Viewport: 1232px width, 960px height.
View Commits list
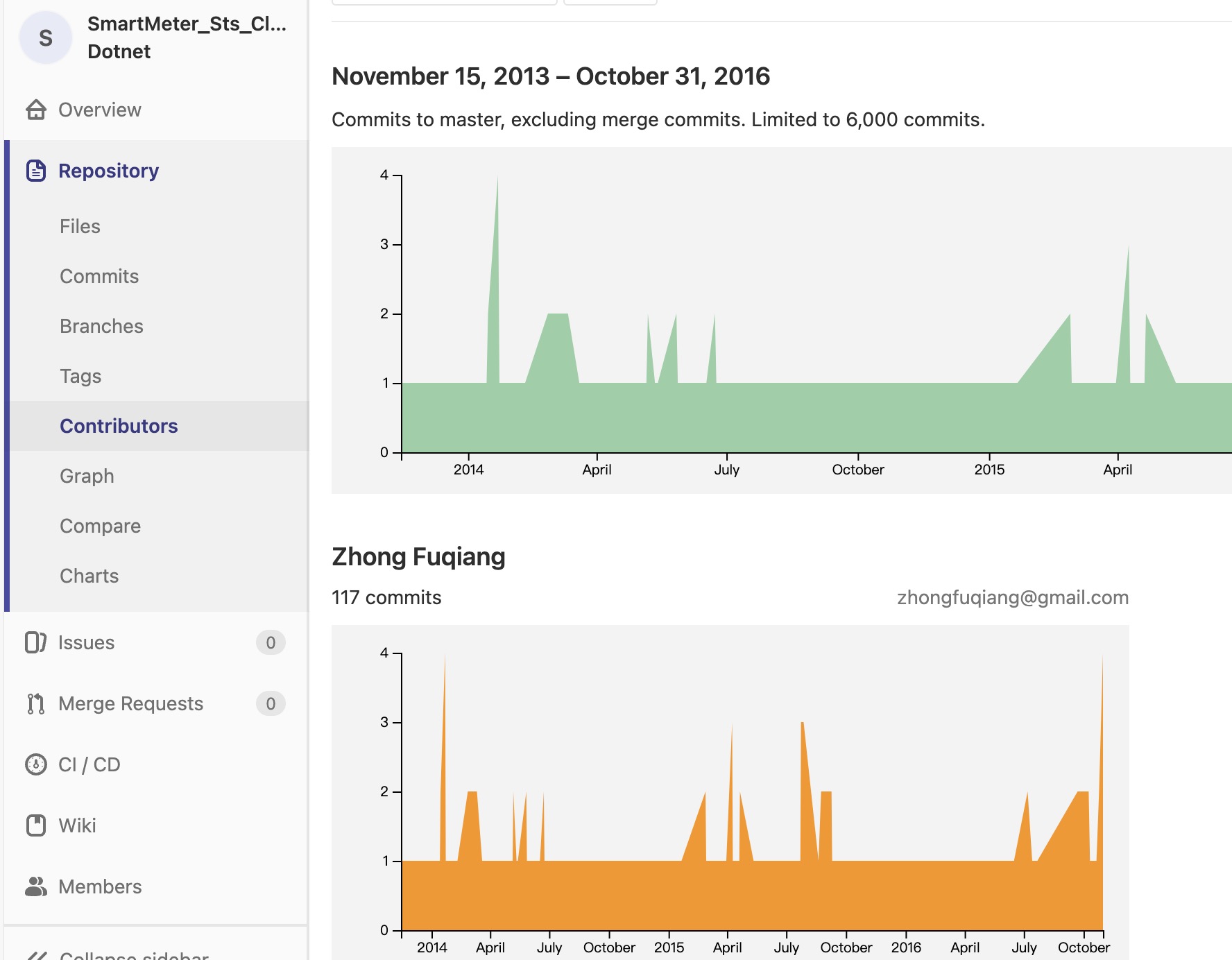99,276
